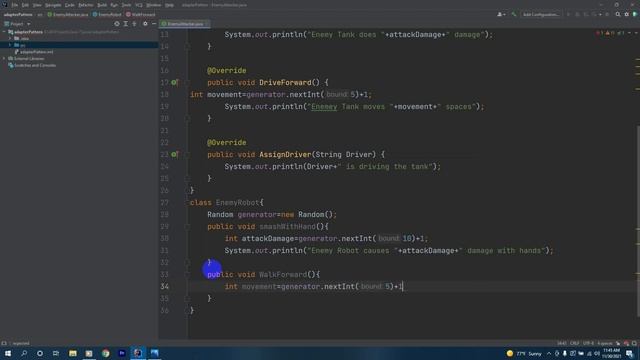Expand External Libraries node
The image size is (640, 360).
click(4, 58)
